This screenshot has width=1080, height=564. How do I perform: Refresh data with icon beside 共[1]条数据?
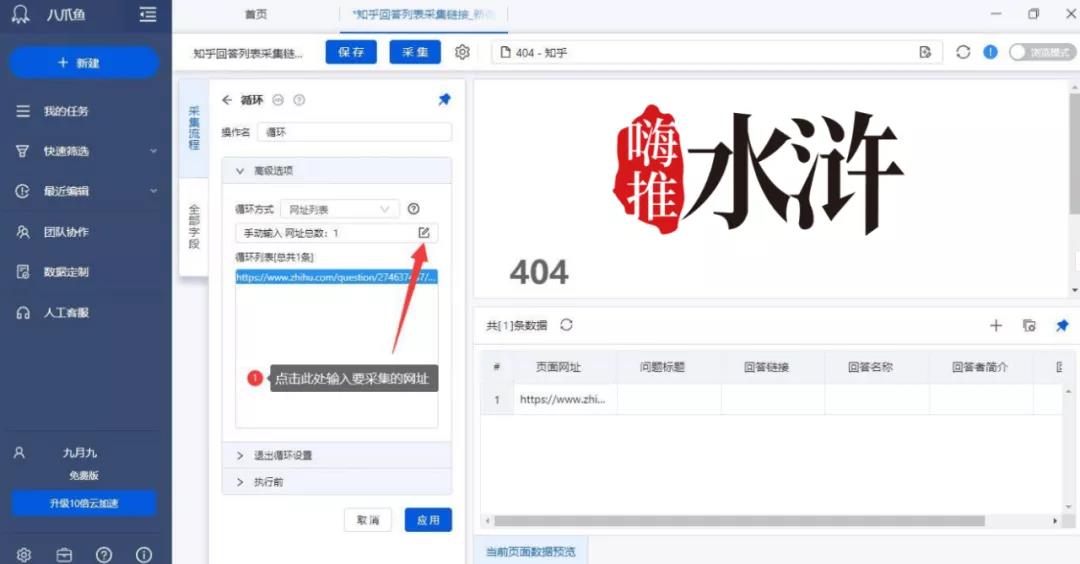coord(566,324)
